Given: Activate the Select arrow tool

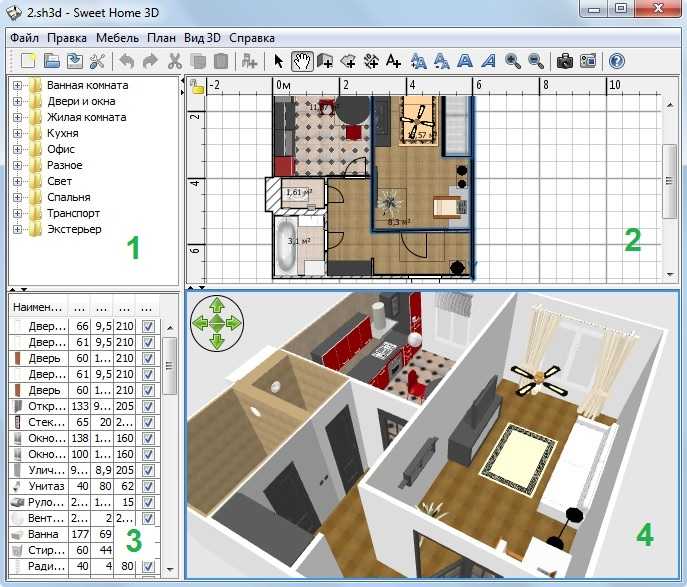Looking at the screenshot, I should pos(278,61).
